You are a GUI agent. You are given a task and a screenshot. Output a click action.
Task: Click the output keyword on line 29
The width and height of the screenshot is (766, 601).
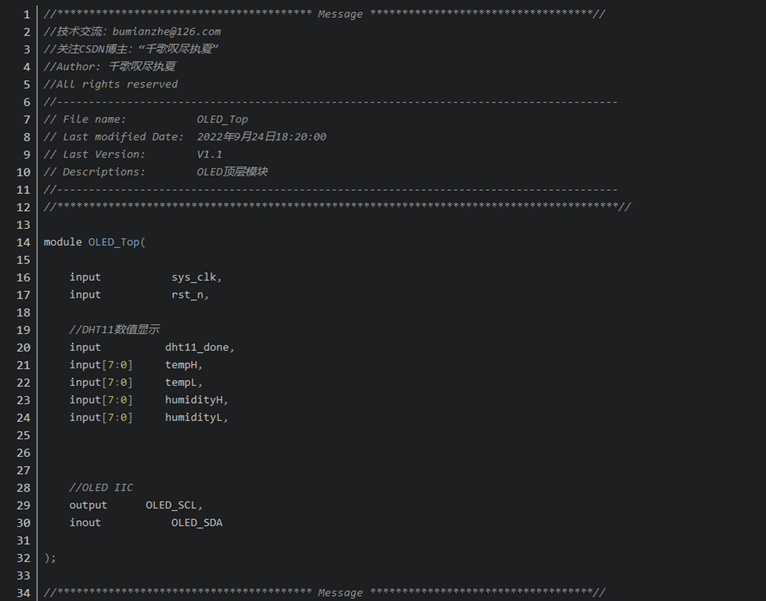[x=88, y=505]
